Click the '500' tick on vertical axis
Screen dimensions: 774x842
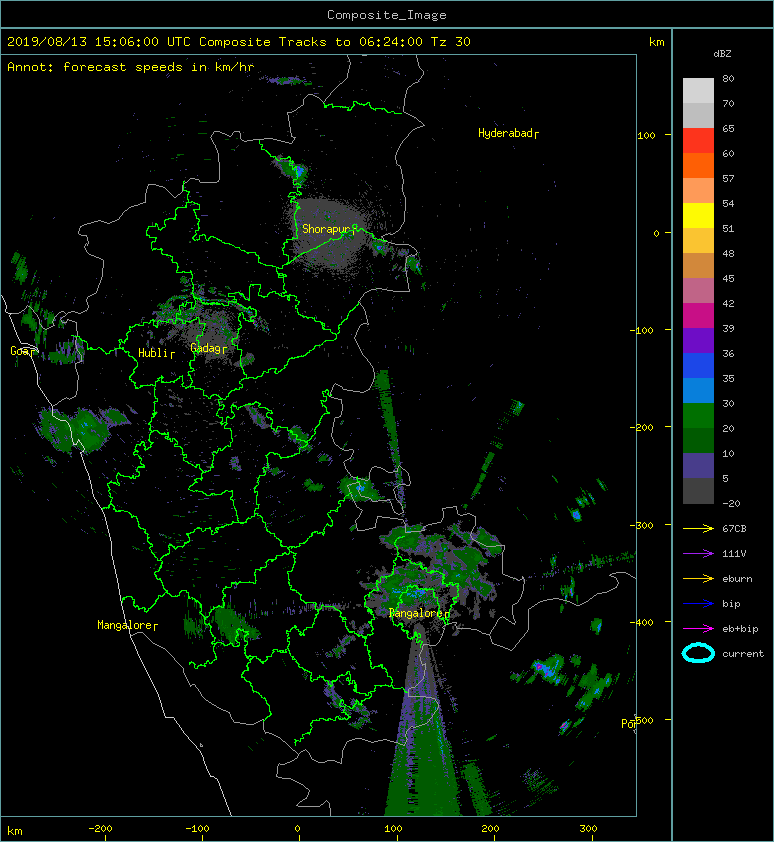point(644,720)
